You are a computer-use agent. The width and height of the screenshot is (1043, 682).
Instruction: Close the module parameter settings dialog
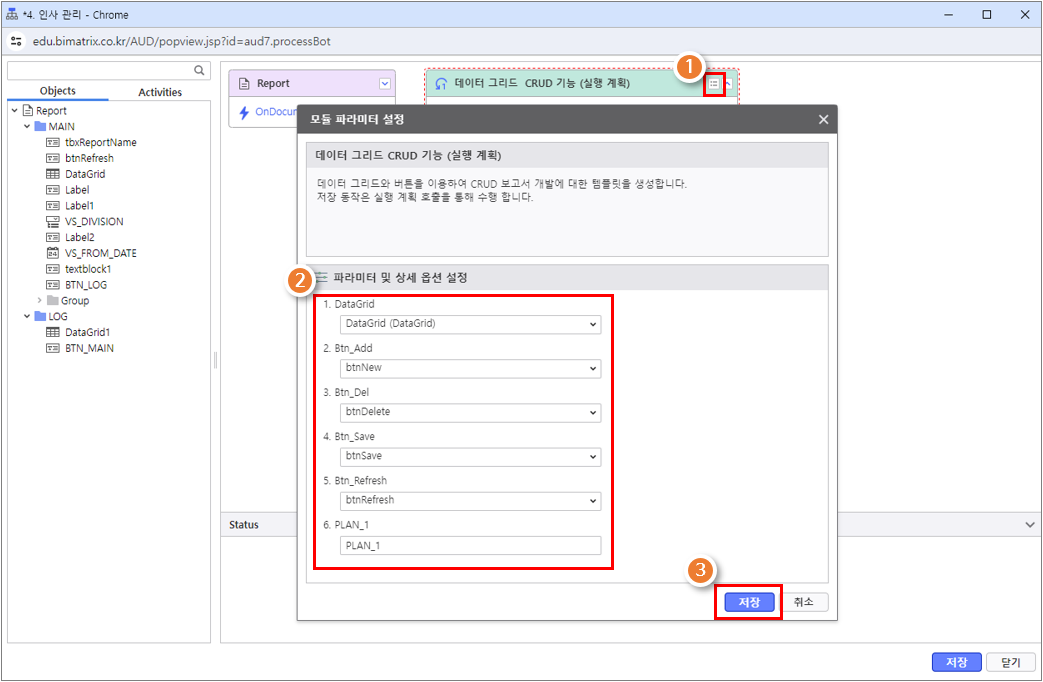point(823,119)
